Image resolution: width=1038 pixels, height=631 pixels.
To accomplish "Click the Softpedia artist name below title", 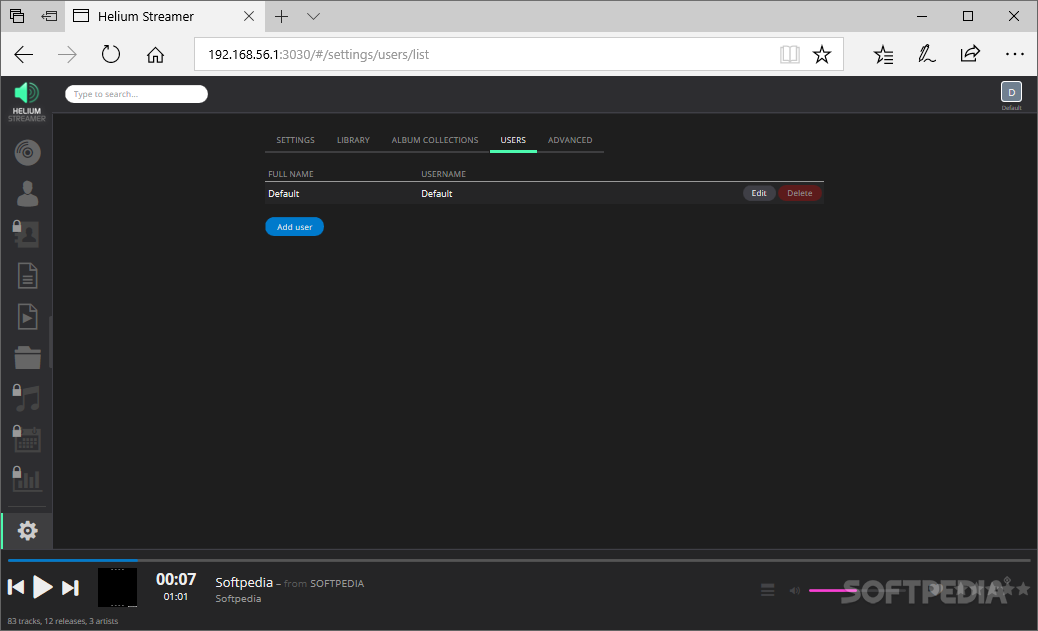I will (238, 599).
